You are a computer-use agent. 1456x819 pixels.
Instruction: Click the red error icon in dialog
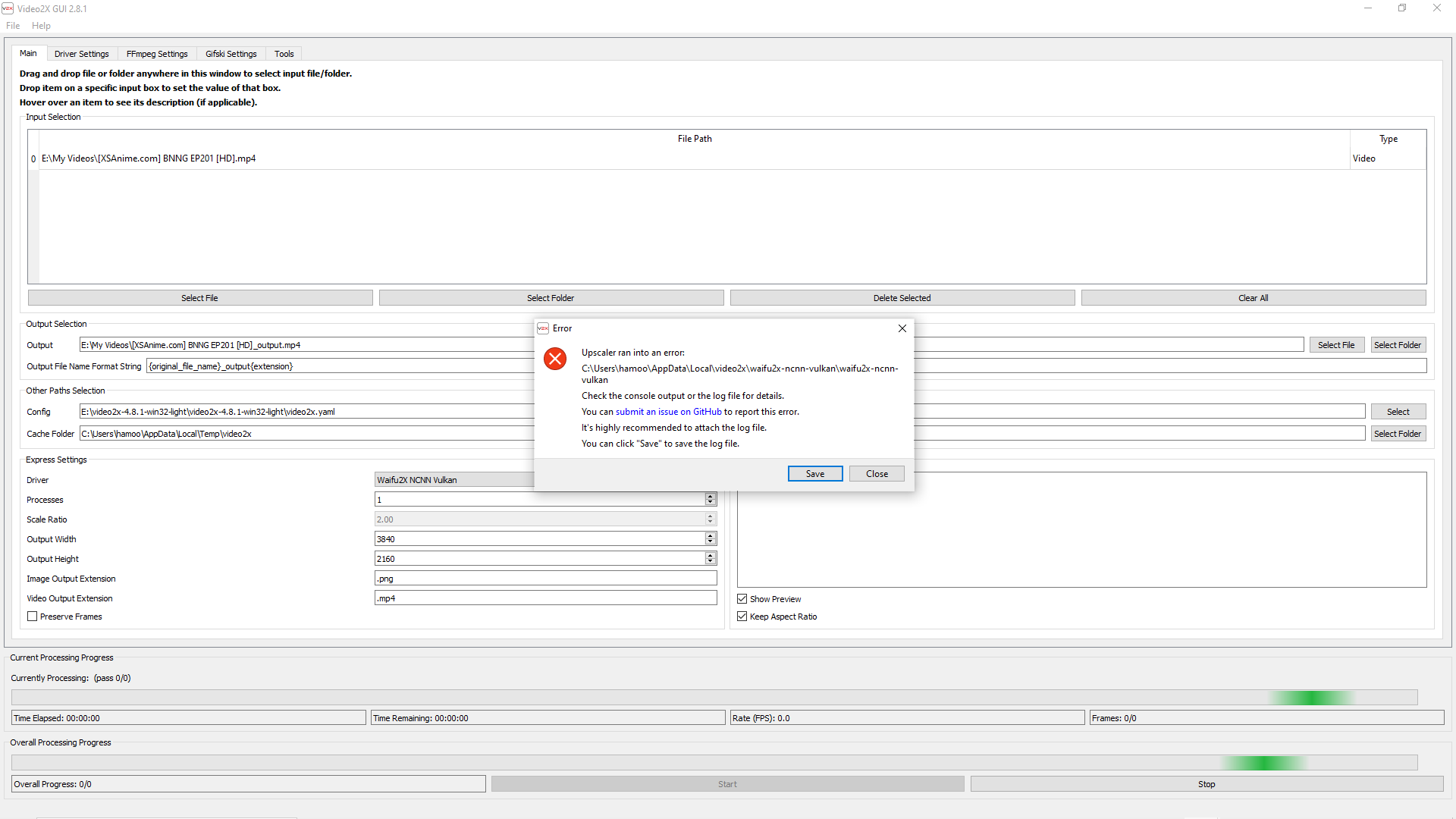pyautogui.click(x=555, y=359)
